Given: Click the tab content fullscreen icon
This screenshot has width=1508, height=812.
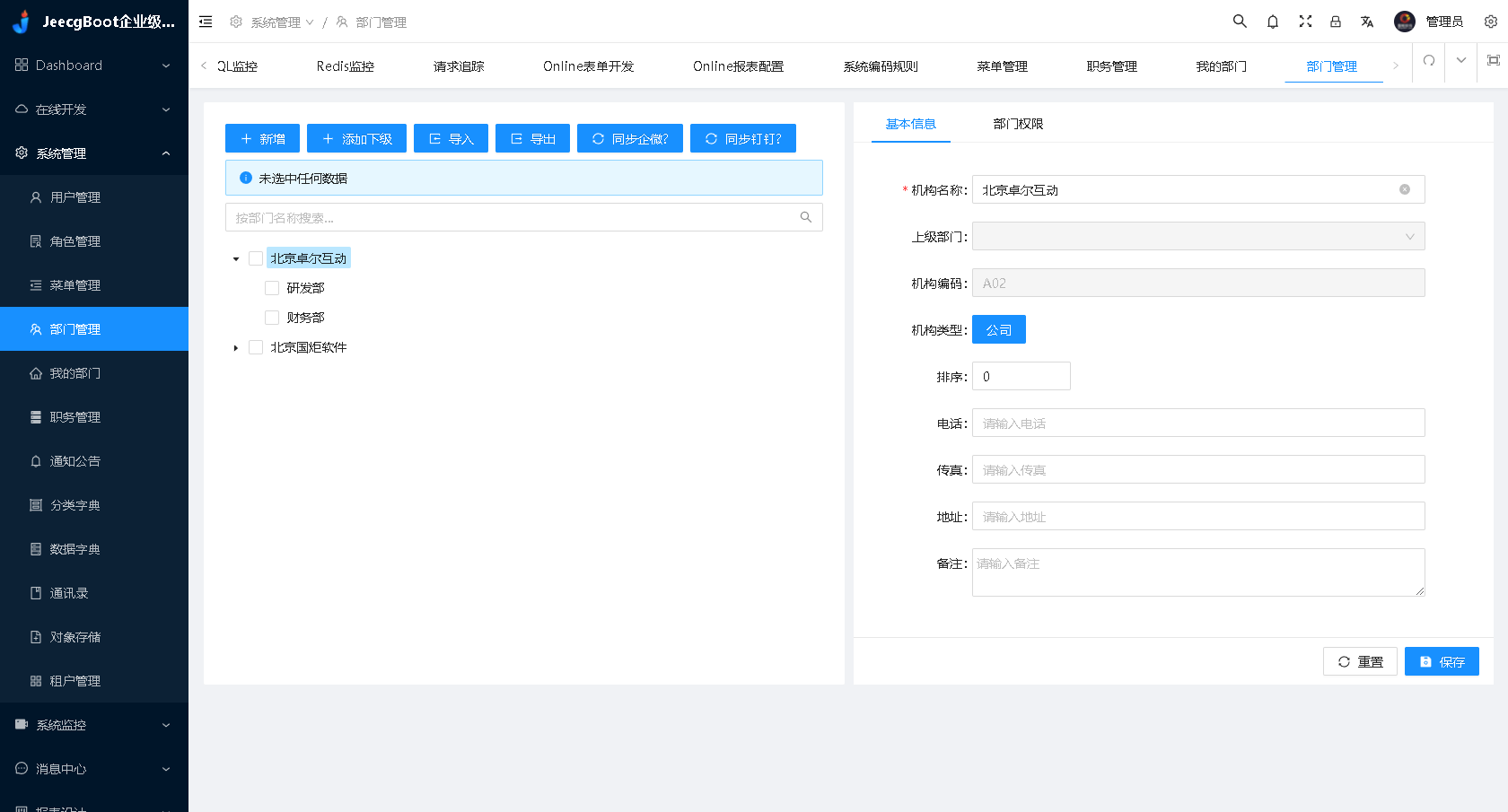Looking at the screenshot, I should [x=1493, y=62].
